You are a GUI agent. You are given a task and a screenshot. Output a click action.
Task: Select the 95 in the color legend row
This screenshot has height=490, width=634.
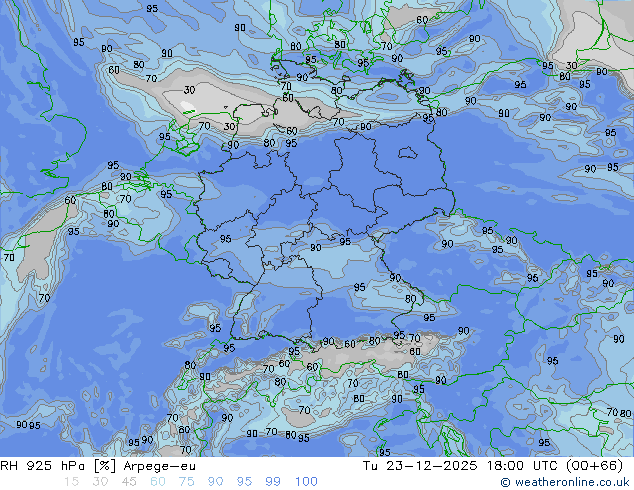pyautogui.click(x=244, y=482)
